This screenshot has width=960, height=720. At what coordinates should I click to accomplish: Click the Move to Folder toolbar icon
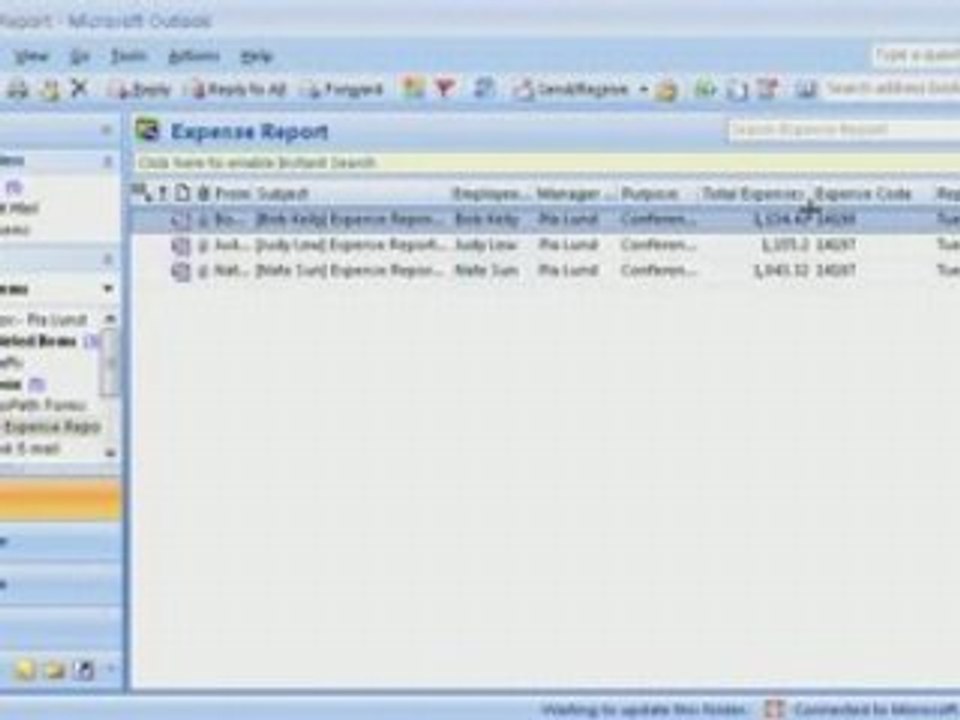click(50, 90)
